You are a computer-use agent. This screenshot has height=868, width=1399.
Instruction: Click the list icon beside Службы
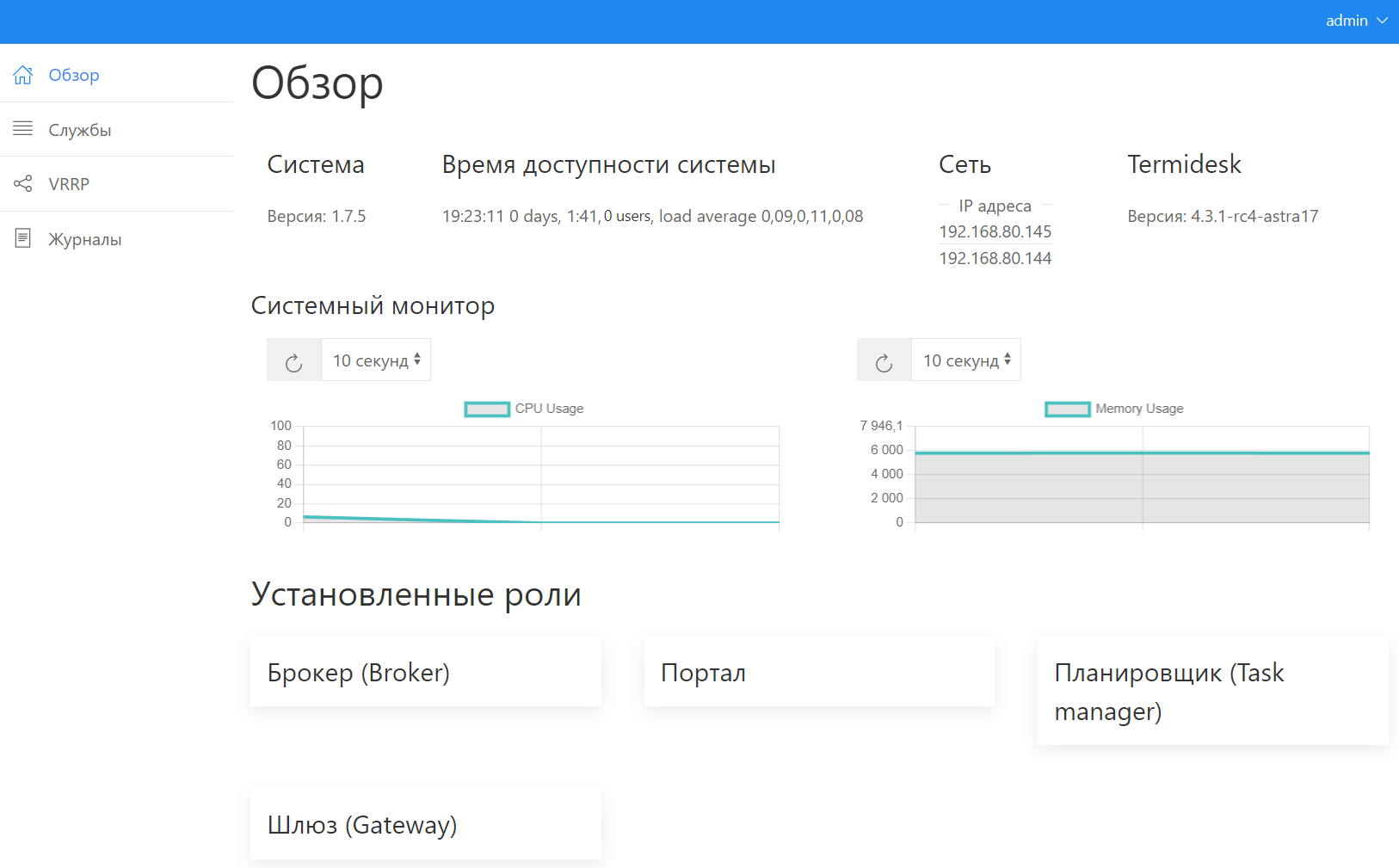point(23,129)
